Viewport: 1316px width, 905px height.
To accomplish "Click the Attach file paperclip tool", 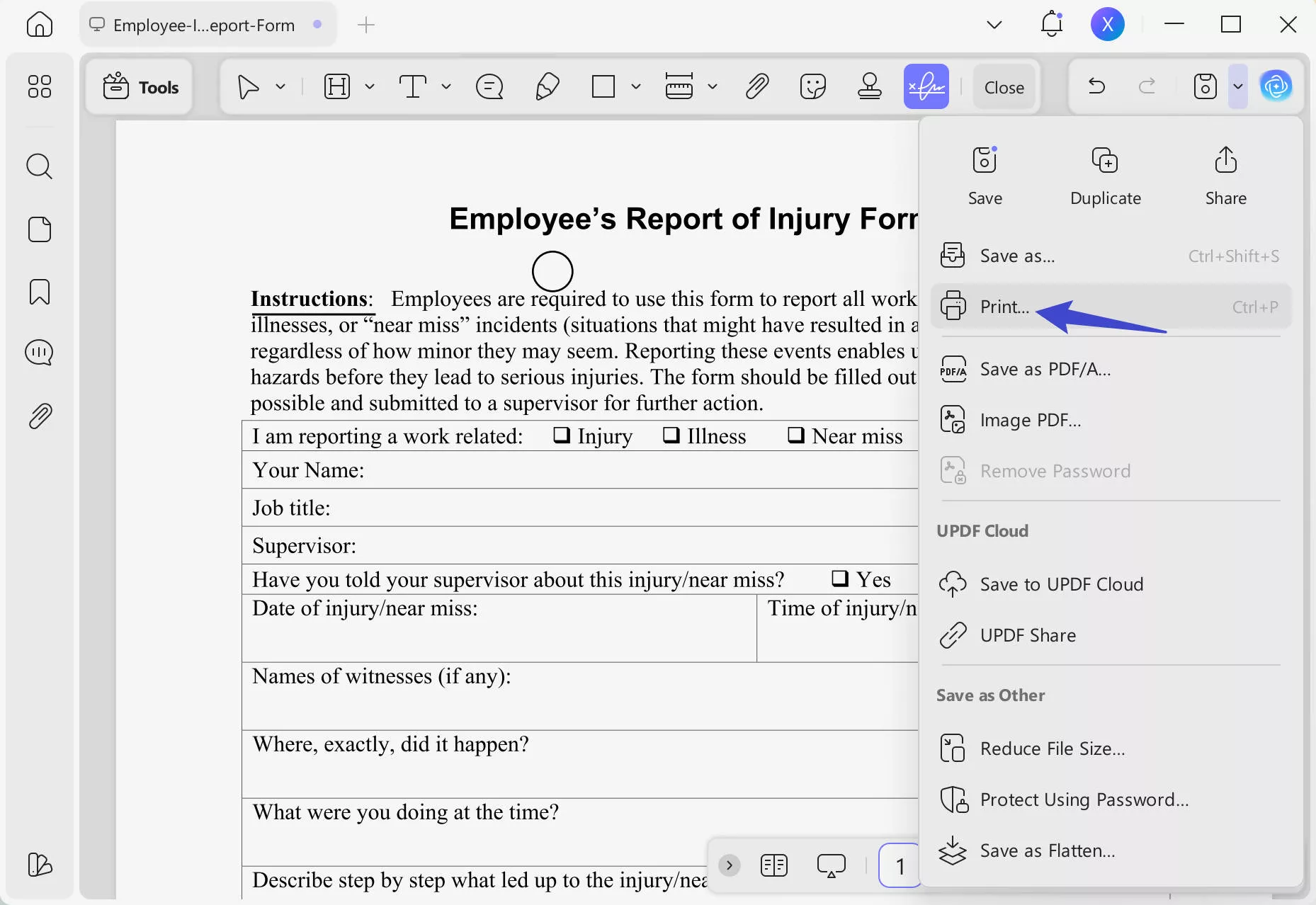I will 756,86.
